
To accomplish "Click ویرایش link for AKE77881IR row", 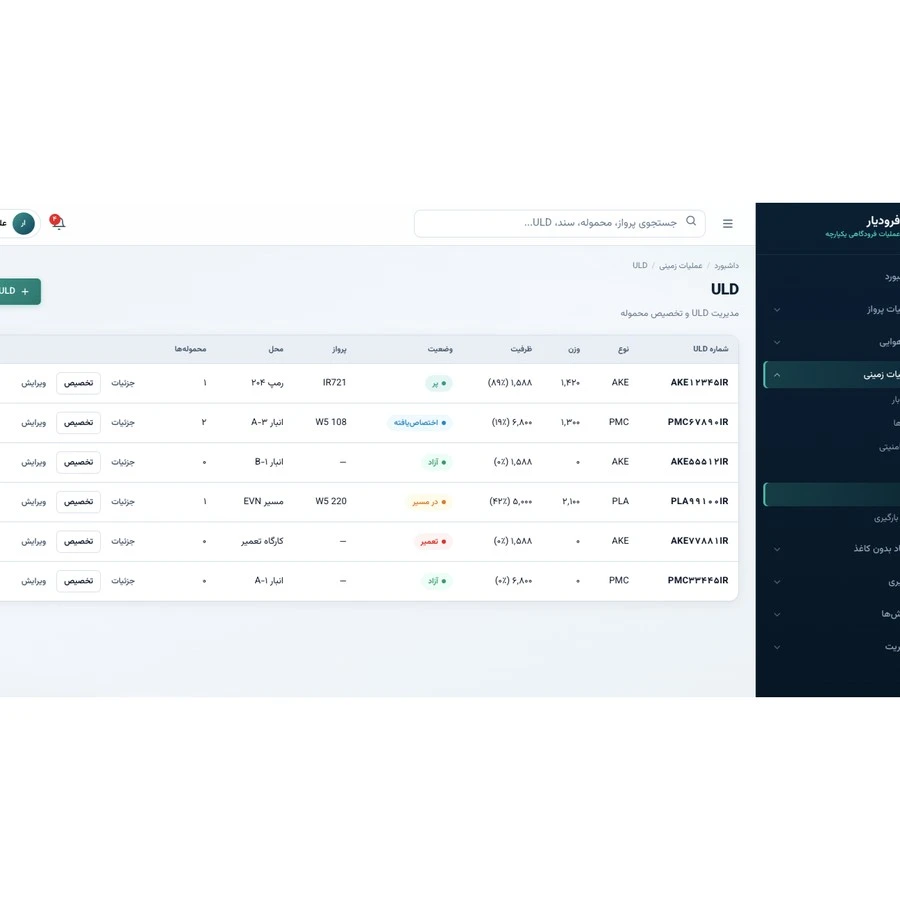I will [x=34, y=542].
